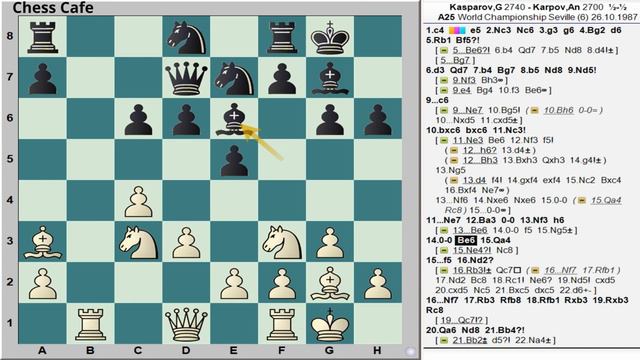Select the white king on g1
Screen dimensions: 640x360
point(330,324)
